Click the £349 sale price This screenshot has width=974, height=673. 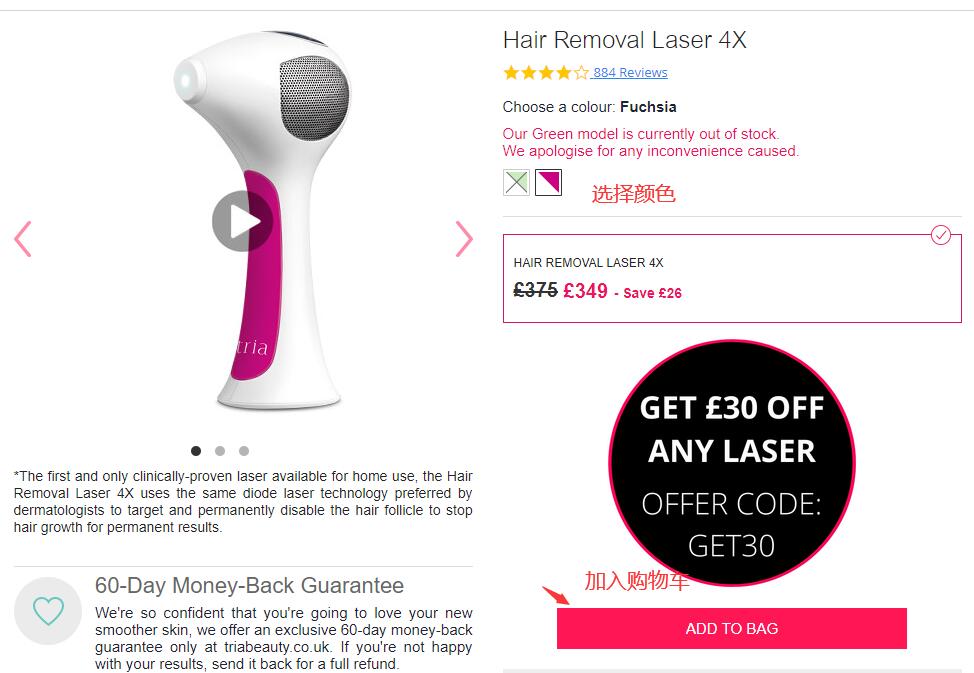pos(585,291)
